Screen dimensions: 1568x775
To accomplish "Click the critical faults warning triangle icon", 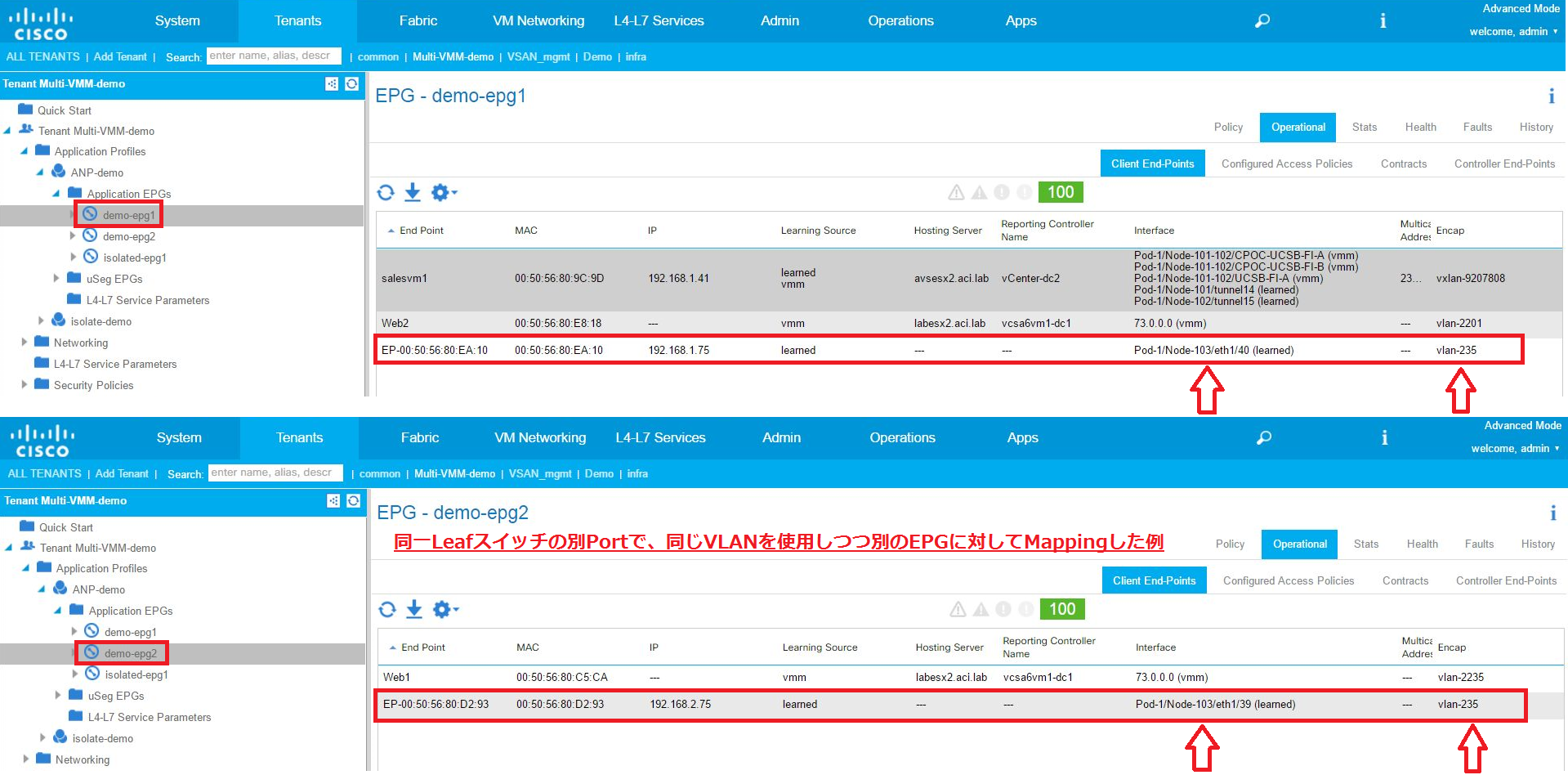I will coord(956,192).
